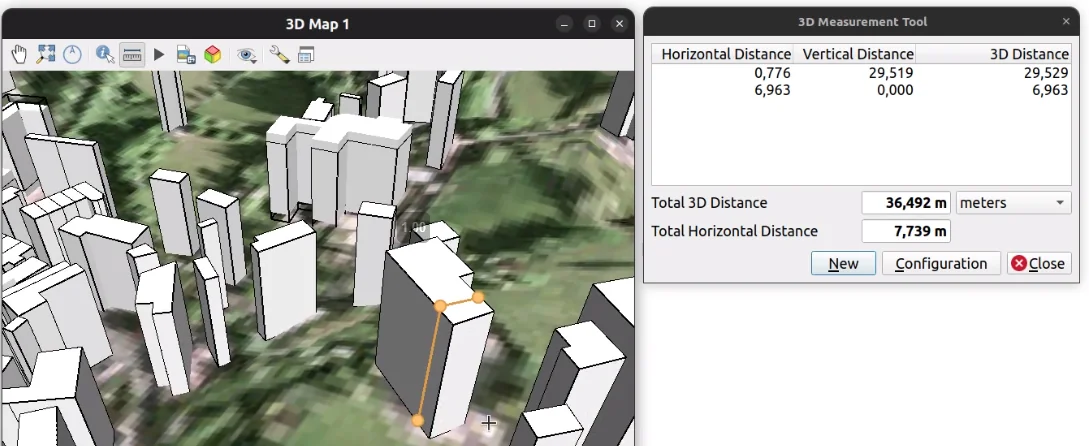
Task: Click the Zoom Full extent icon
Action: tap(46, 55)
